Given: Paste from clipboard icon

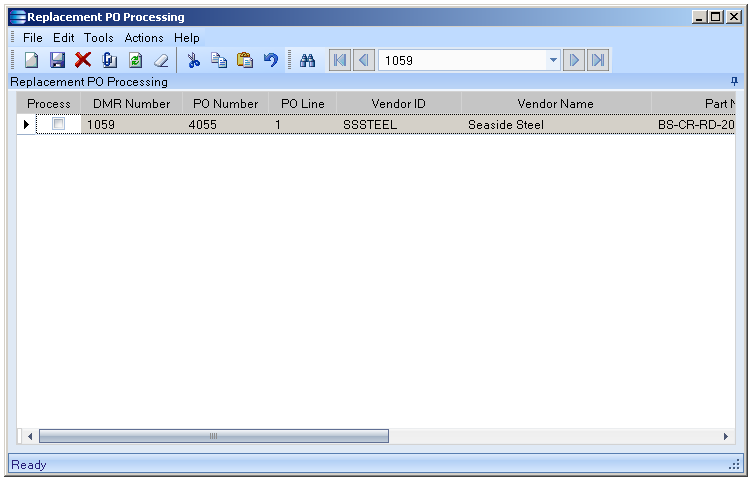Looking at the screenshot, I should pos(245,60).
